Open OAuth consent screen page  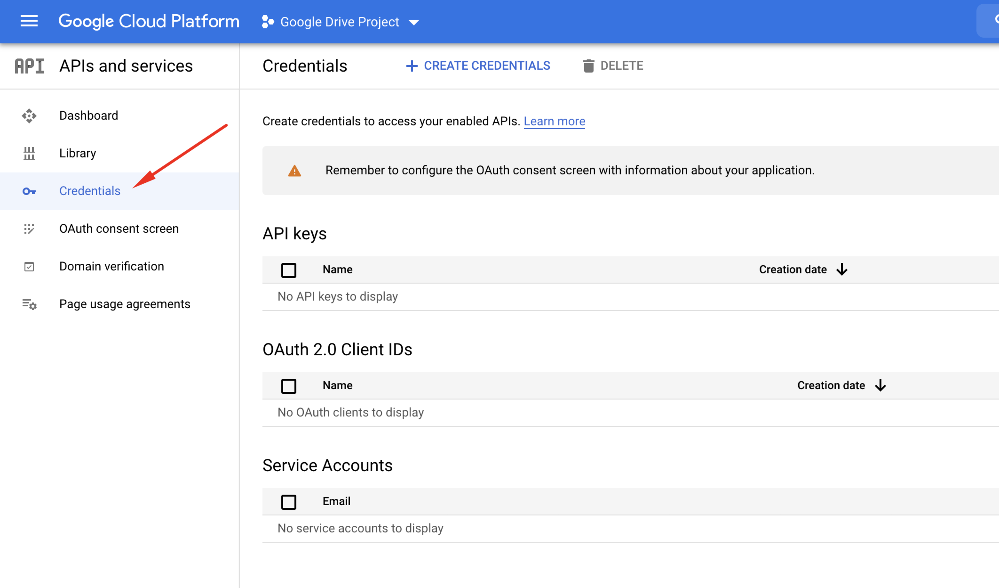click(x=120, y=229)
